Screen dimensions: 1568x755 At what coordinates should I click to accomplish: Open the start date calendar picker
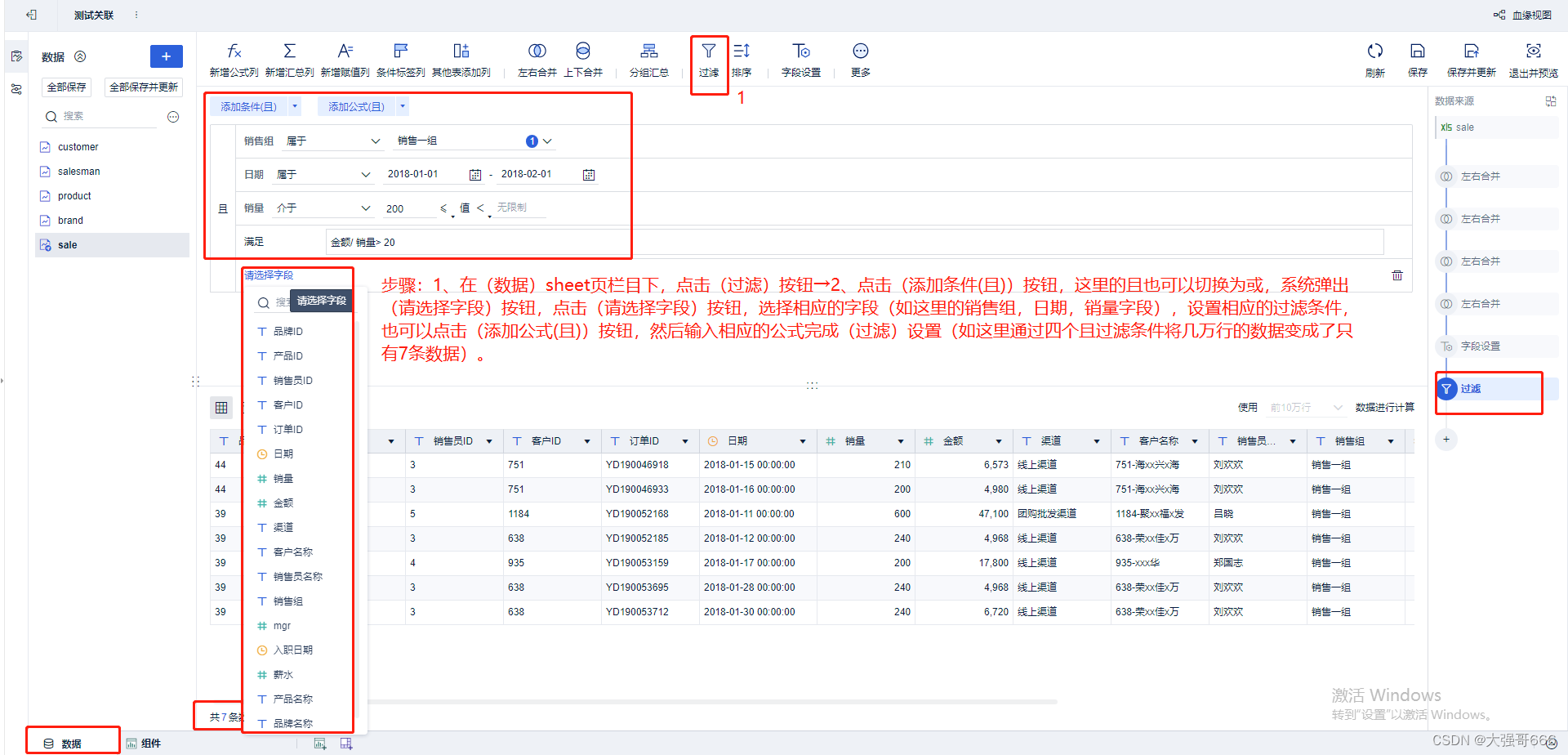475,175
